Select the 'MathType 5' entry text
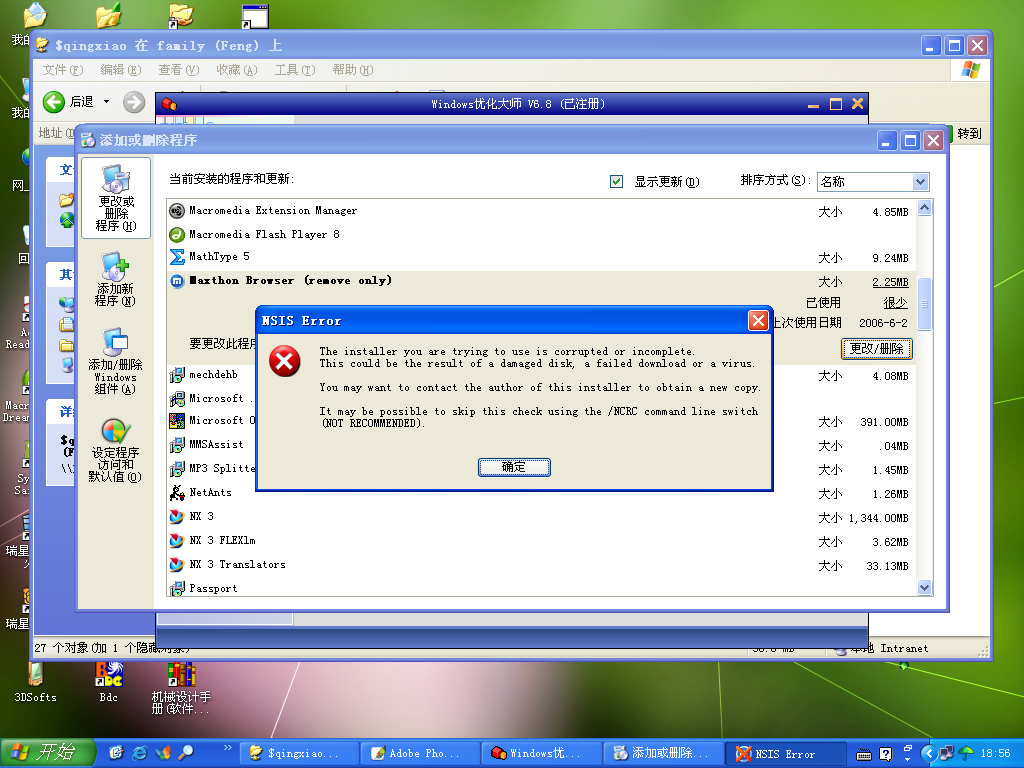 coord(219,257)
